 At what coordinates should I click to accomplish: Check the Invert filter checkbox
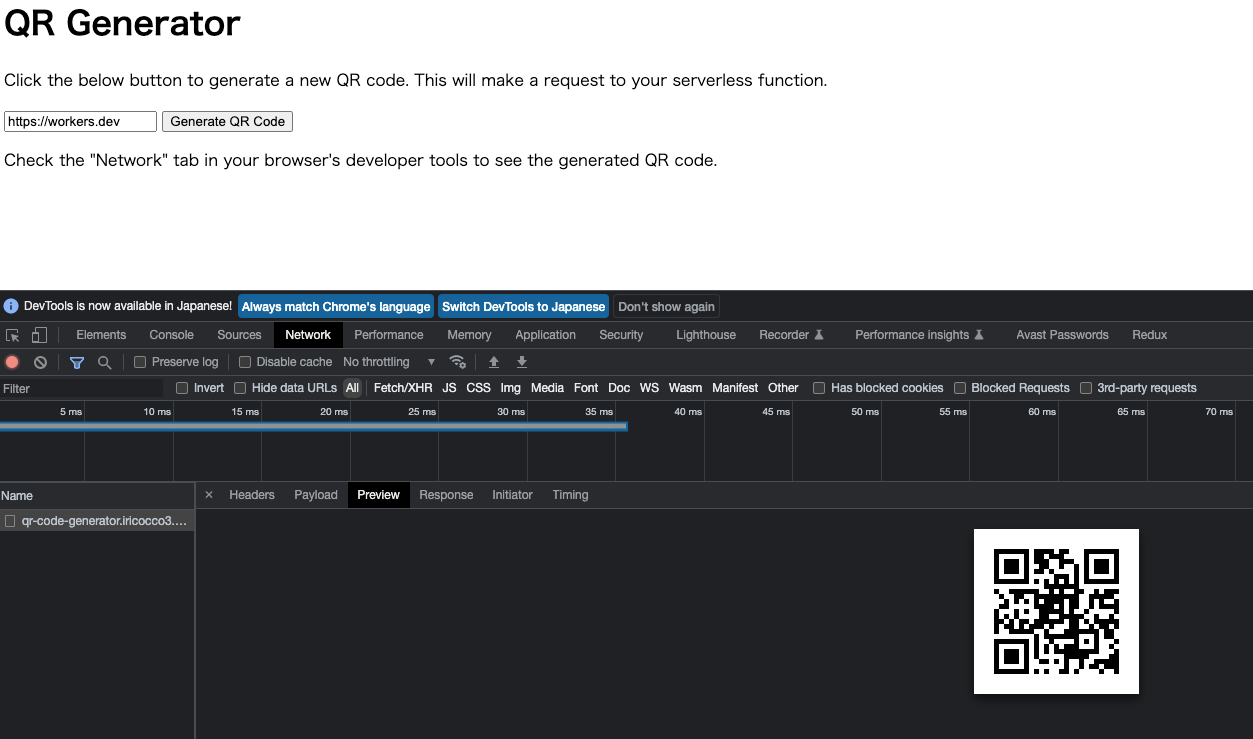(x=182, y=388)
